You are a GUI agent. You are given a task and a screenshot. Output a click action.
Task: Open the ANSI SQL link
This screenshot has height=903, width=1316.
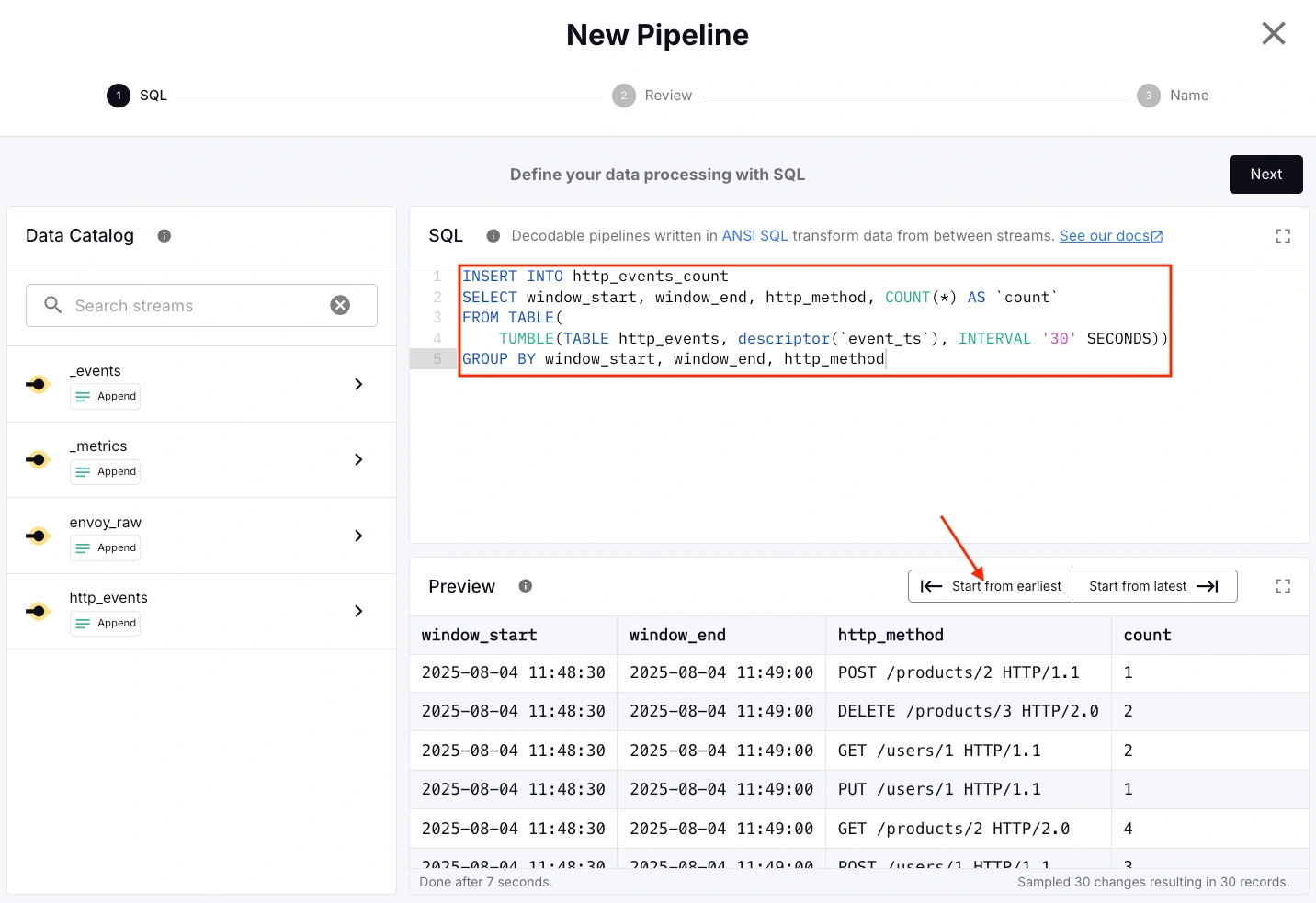coord(754,236)
